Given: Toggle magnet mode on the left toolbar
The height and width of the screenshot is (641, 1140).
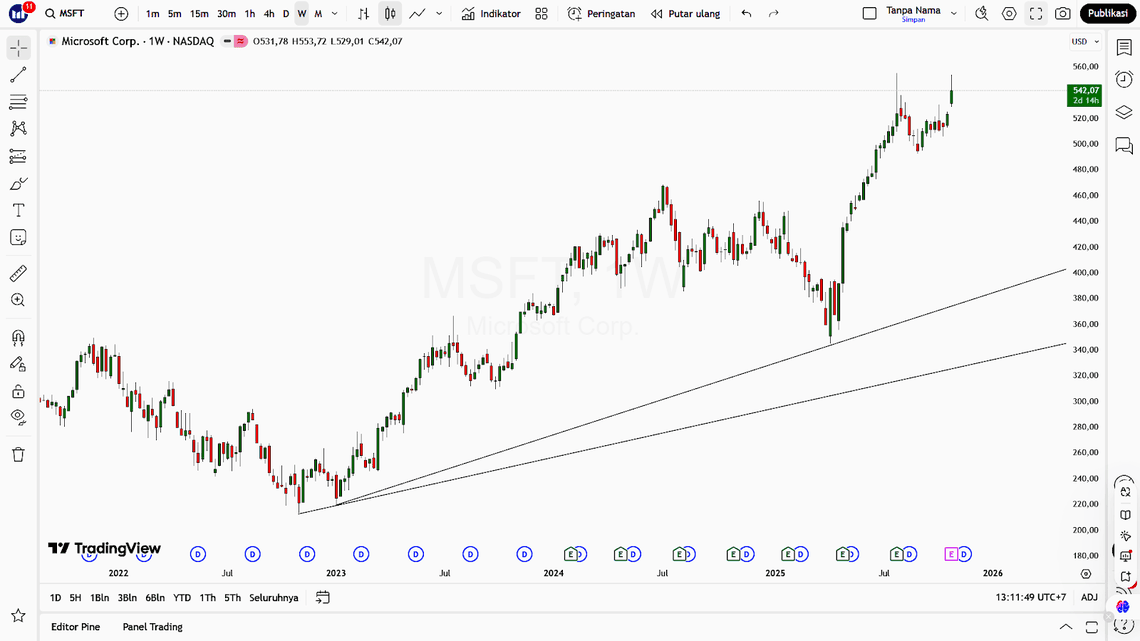Looking at the screenshot, I should point(18,338).
